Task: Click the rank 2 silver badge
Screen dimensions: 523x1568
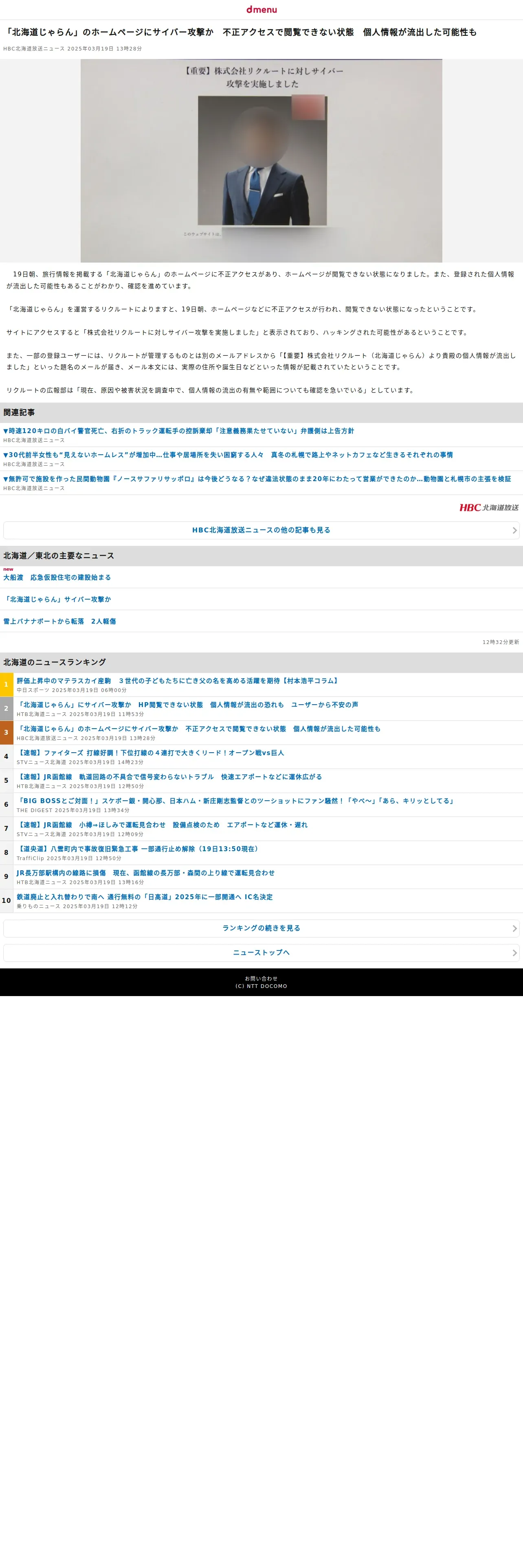Action: click(7, 709)
